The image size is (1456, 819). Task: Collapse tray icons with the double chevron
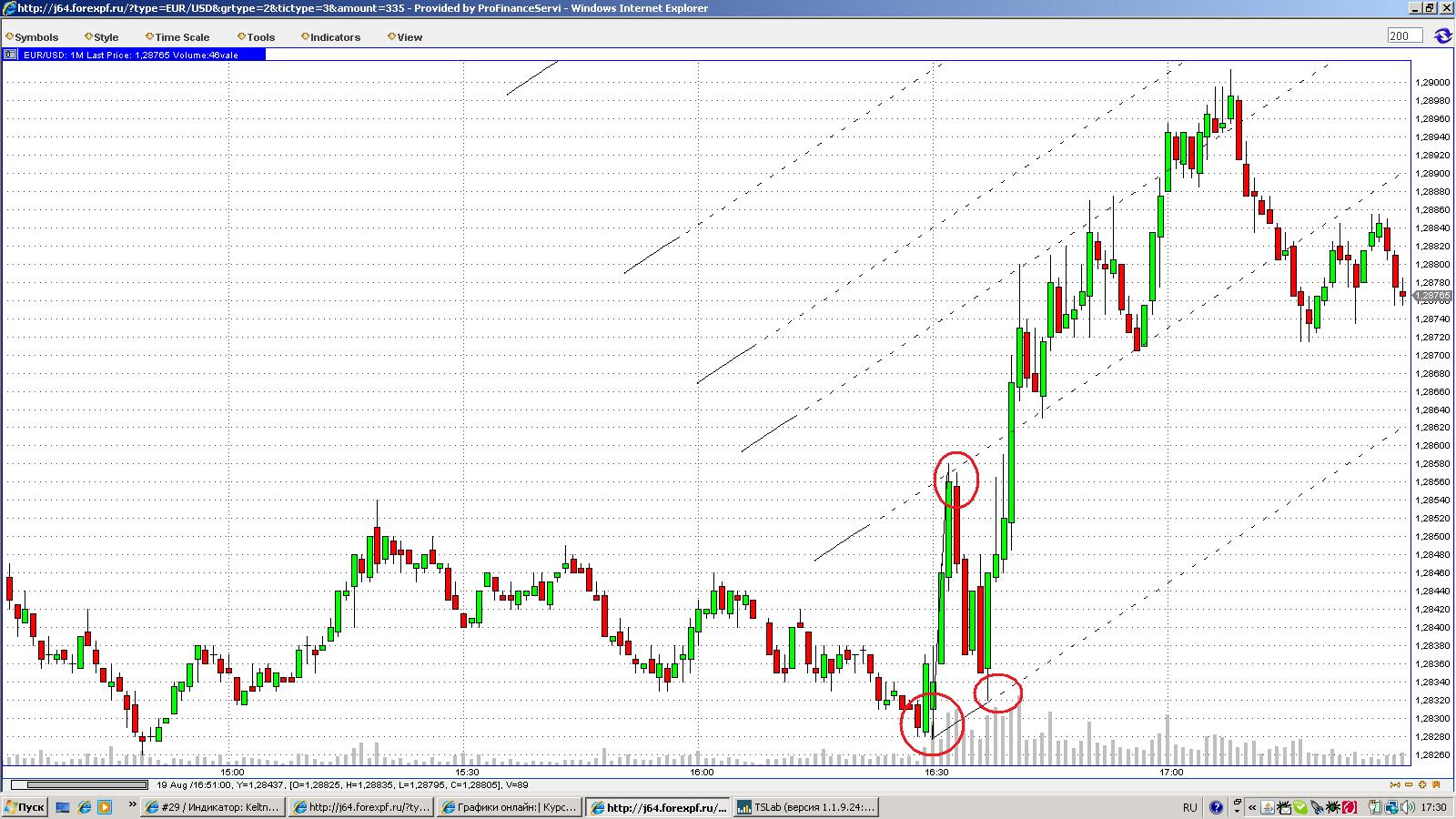[x=1253, y=807]
